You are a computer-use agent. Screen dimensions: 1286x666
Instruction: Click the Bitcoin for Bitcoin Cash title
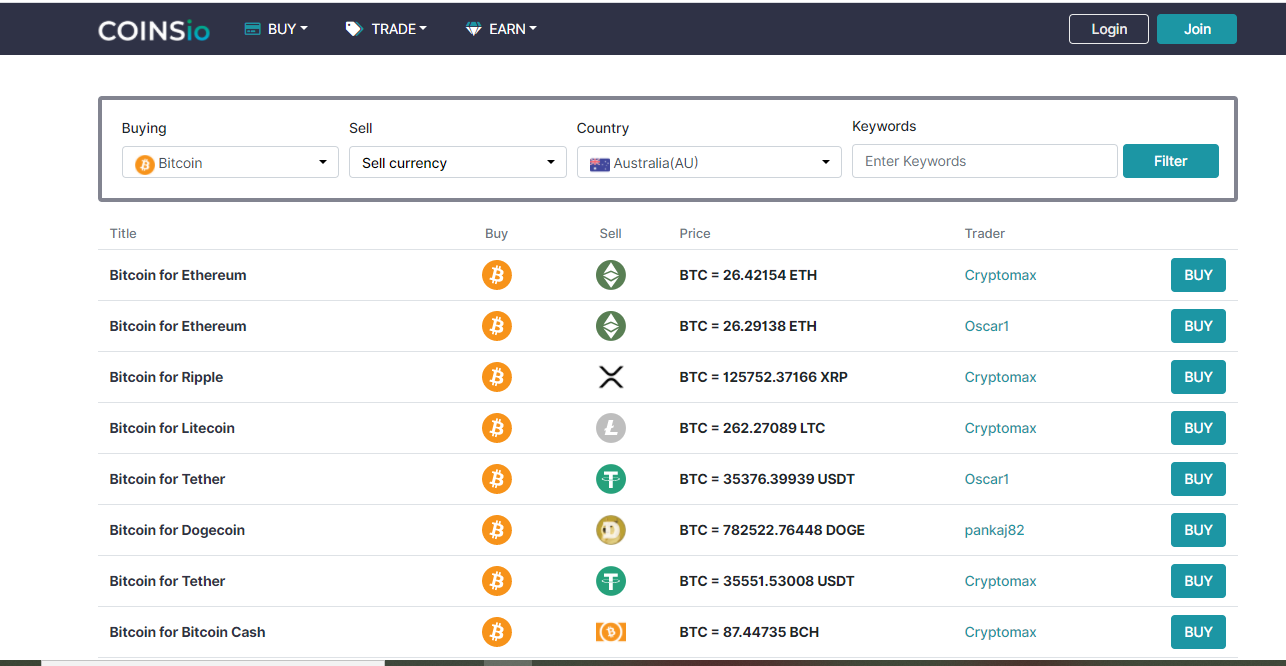click(x=187, y=632)
